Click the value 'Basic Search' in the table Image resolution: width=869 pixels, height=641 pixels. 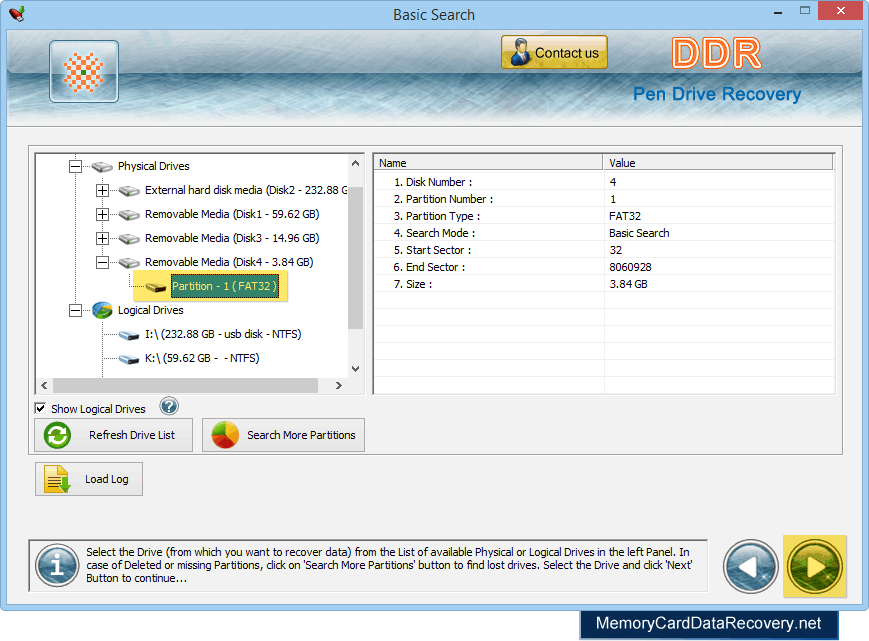click(639, 233)
